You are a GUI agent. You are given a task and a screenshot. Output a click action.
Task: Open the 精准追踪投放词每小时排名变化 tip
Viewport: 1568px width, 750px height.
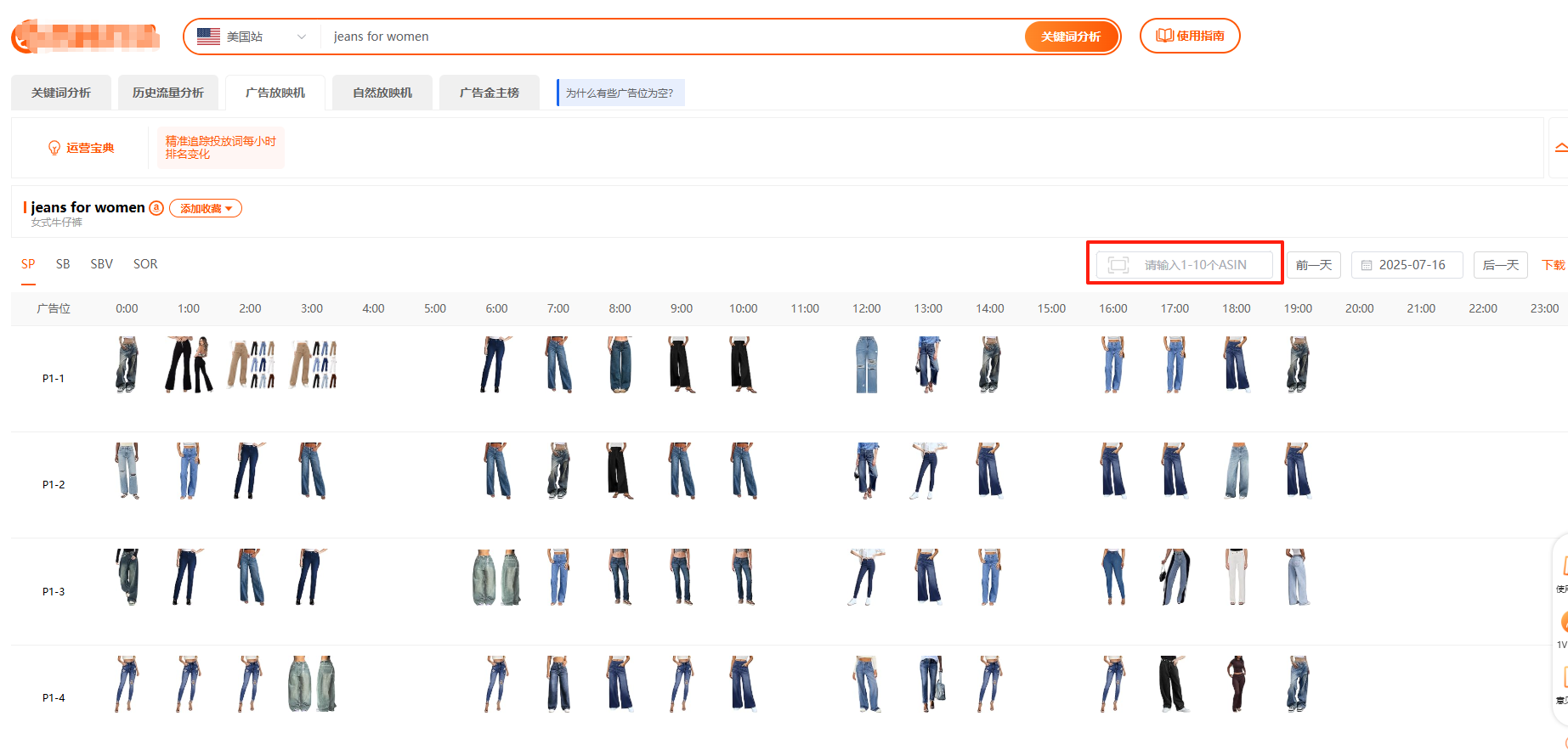(x=221, y=148)
